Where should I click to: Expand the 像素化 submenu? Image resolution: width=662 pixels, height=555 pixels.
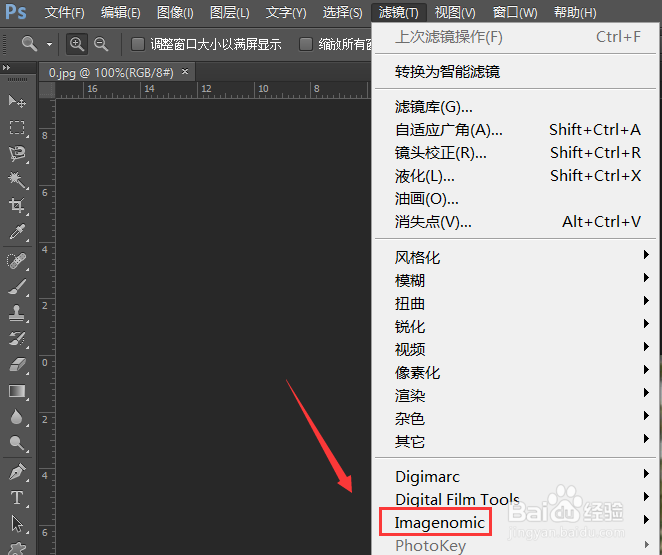click(x=515, y=372)
